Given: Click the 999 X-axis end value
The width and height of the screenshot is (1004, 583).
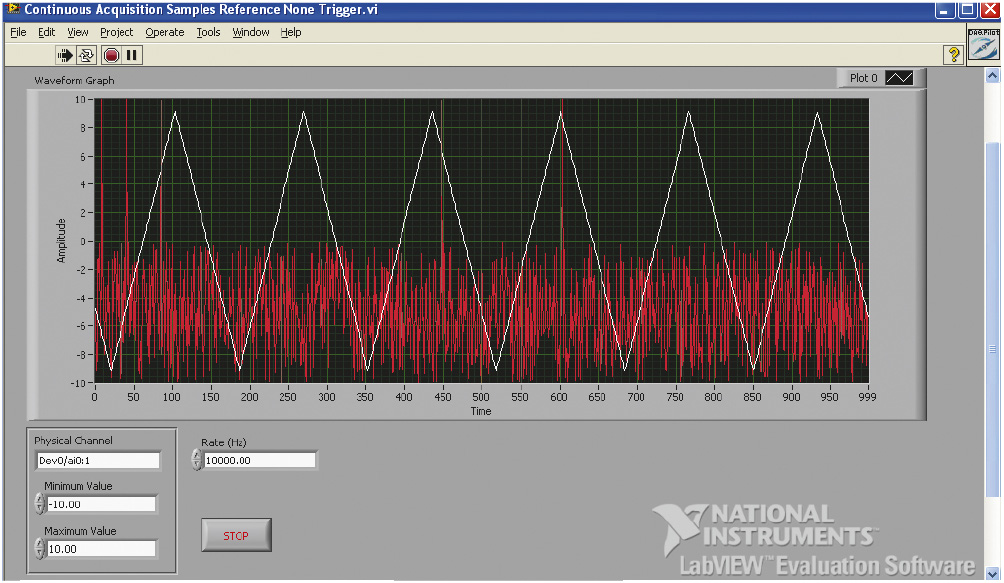Looking at the screenshot, I should [868, 397].
